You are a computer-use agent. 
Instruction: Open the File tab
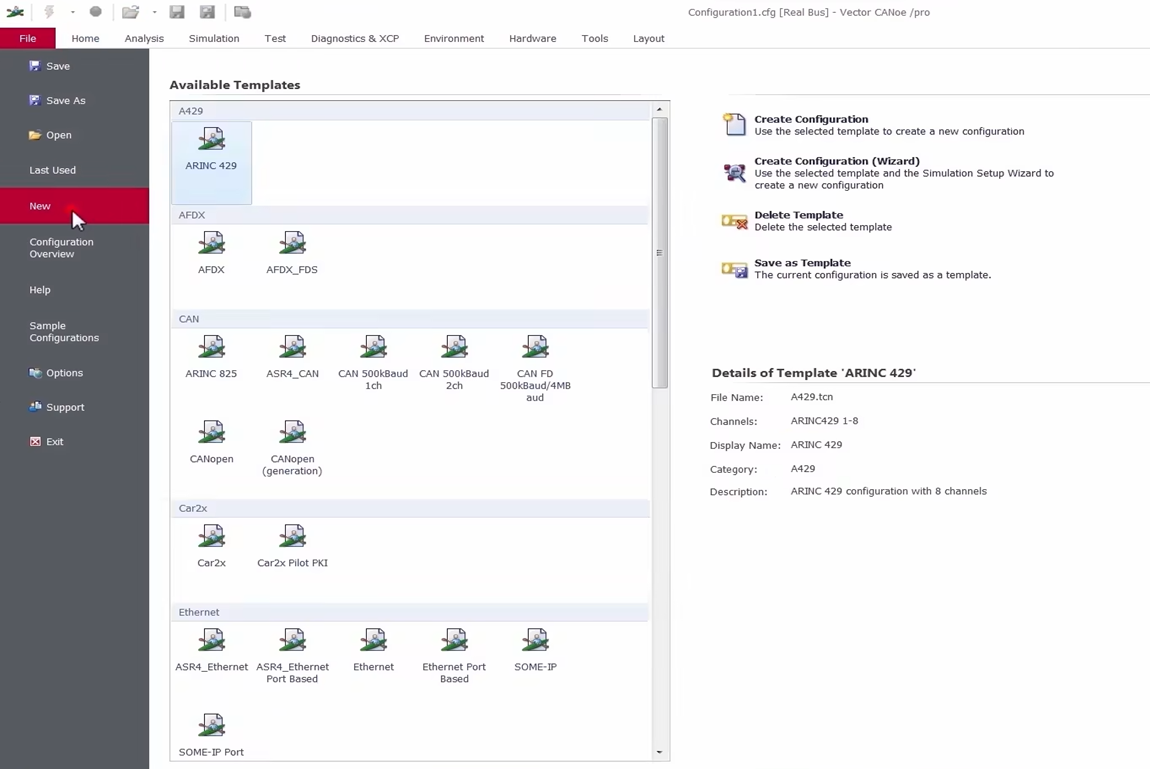[x=28, y=38]
